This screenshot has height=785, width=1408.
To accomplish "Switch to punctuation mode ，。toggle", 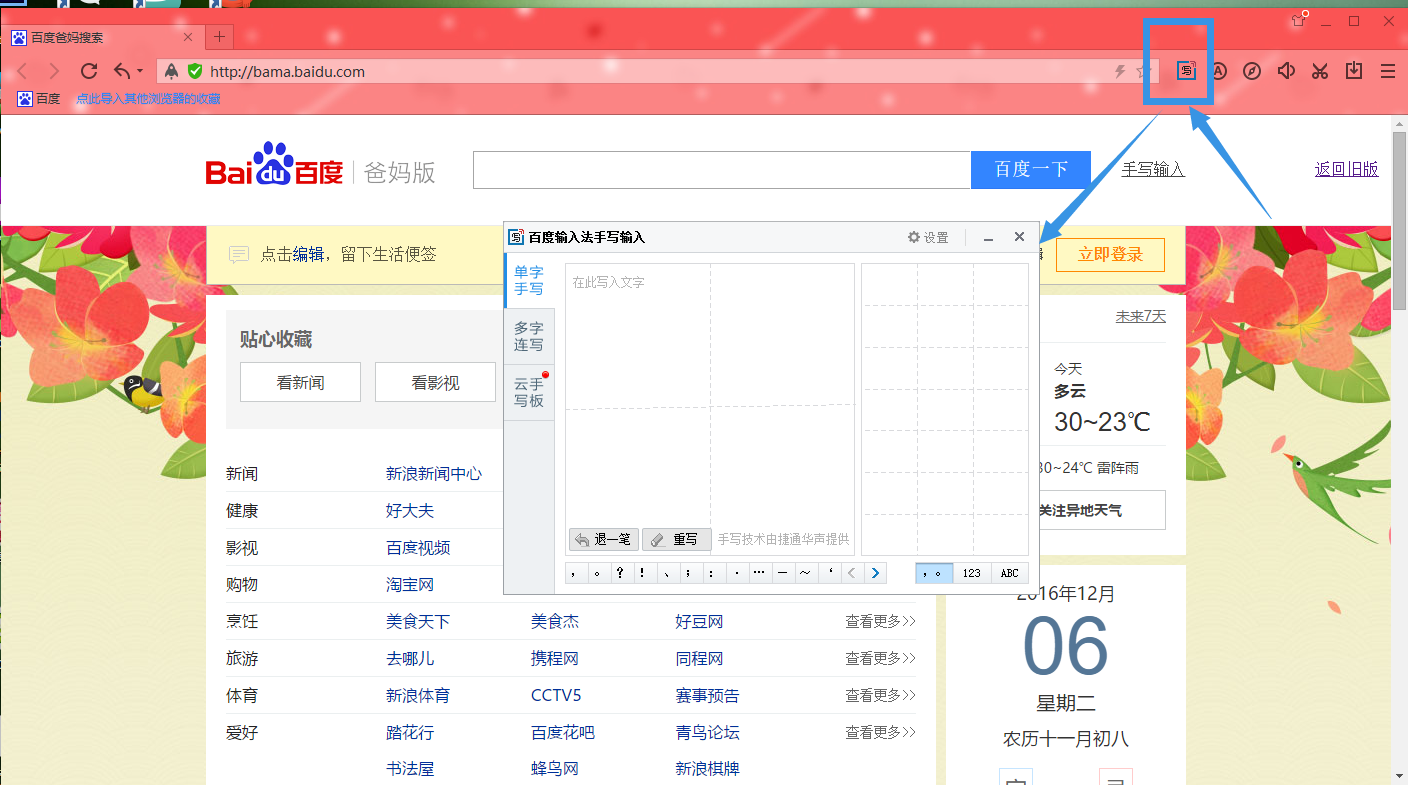I will [x=934, y=573].
